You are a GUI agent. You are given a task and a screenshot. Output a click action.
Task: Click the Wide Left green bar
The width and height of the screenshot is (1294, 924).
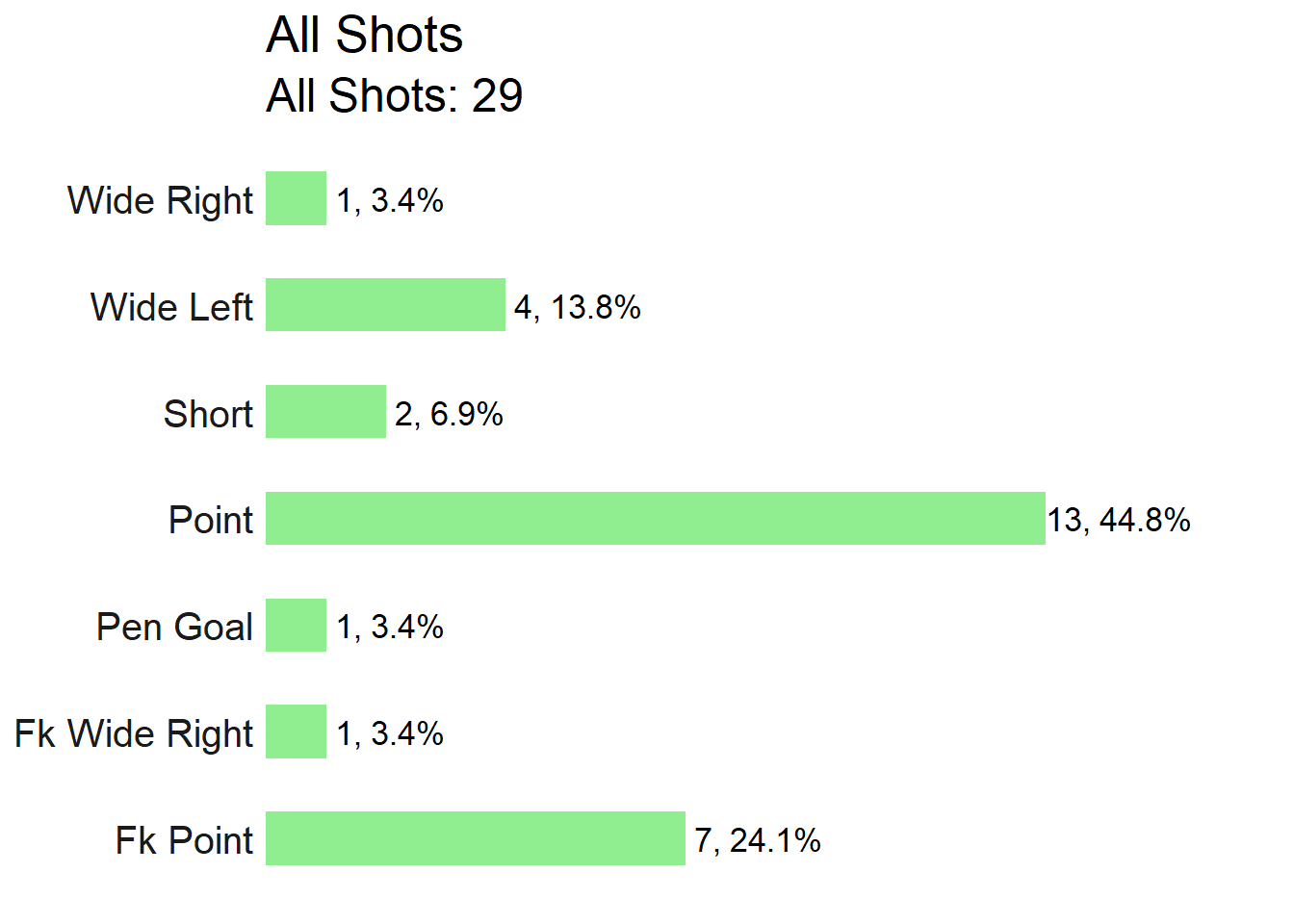click(385, 305)
